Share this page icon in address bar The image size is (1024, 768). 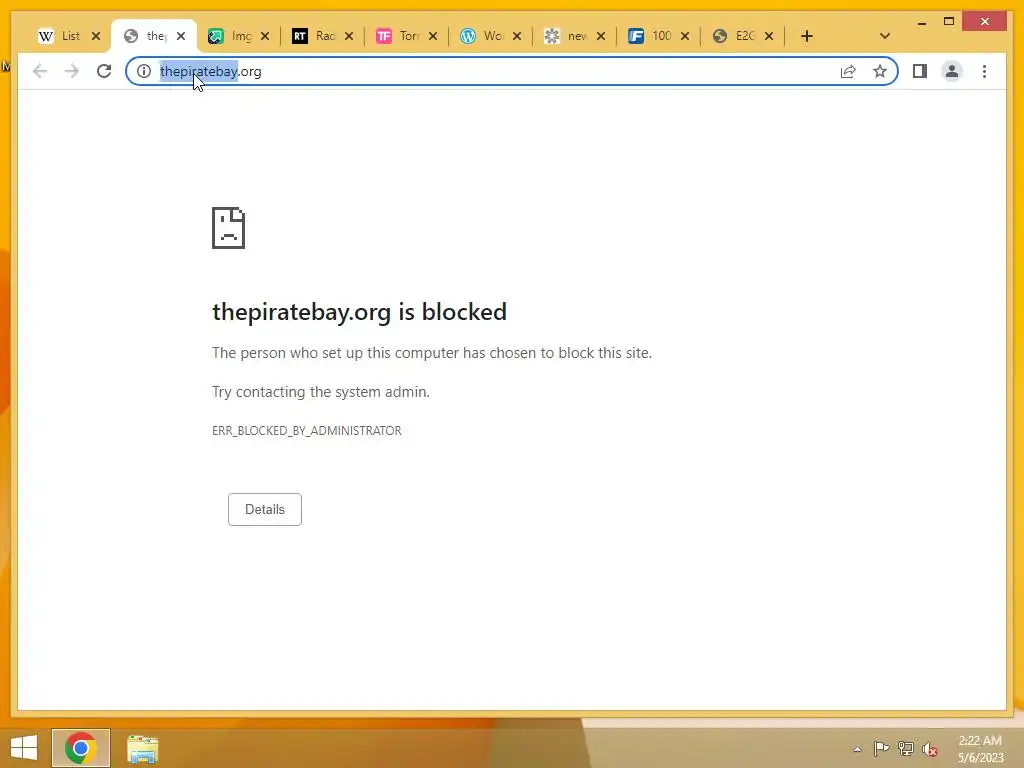848,71
